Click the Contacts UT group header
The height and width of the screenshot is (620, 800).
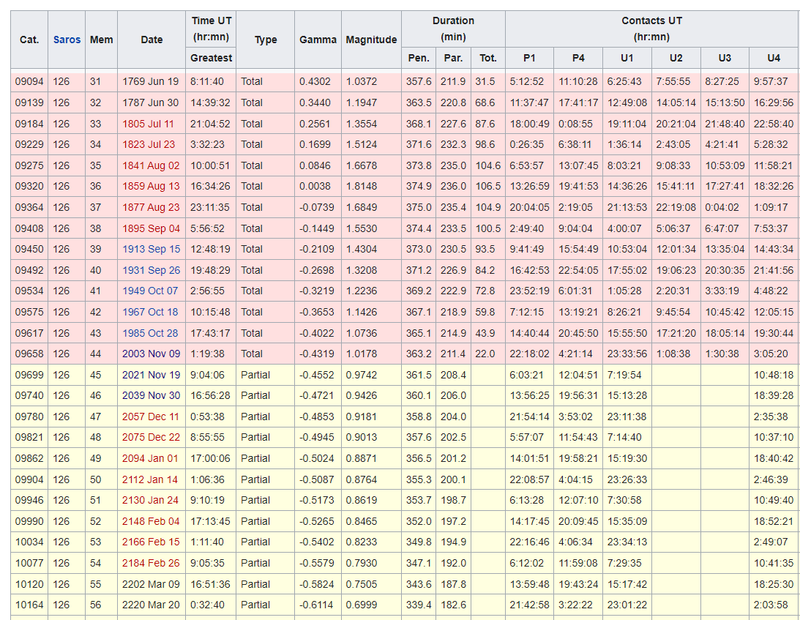coord(652,29)
